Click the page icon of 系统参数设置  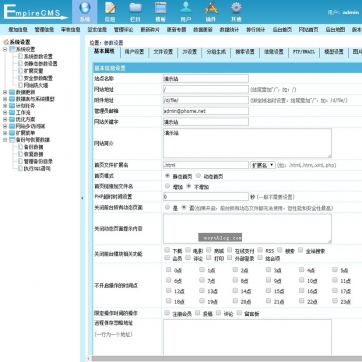pyautogui.click(x=20, y=56)
